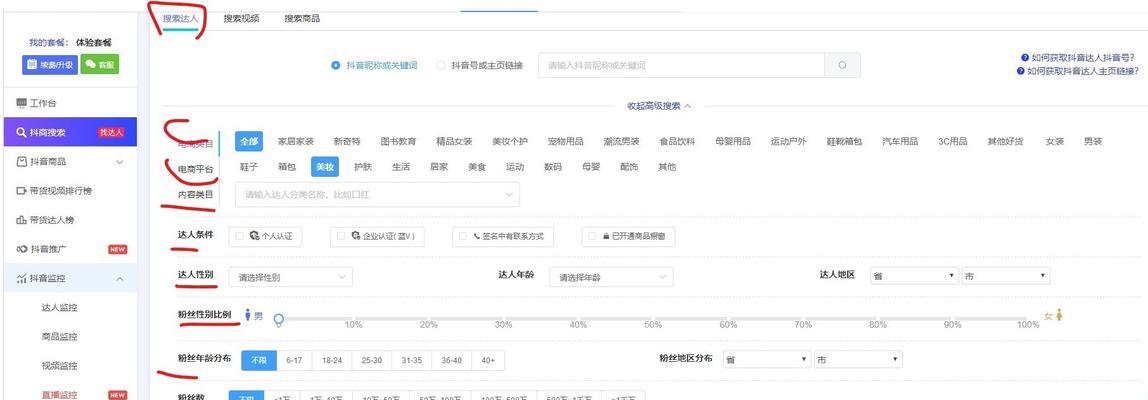This screenshot has width=1148, height=400.
Task: Select the 抖音号或主页链接 radio option
Action: (x=441, y=65)
